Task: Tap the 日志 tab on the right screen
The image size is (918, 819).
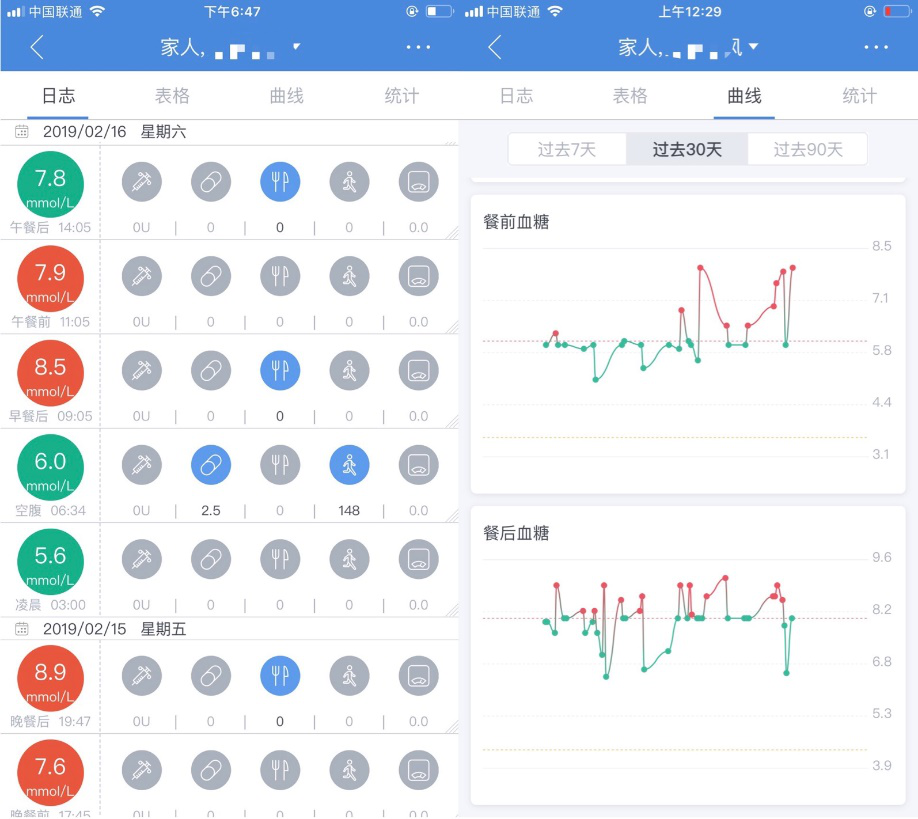Action: [x=516, y=95]
